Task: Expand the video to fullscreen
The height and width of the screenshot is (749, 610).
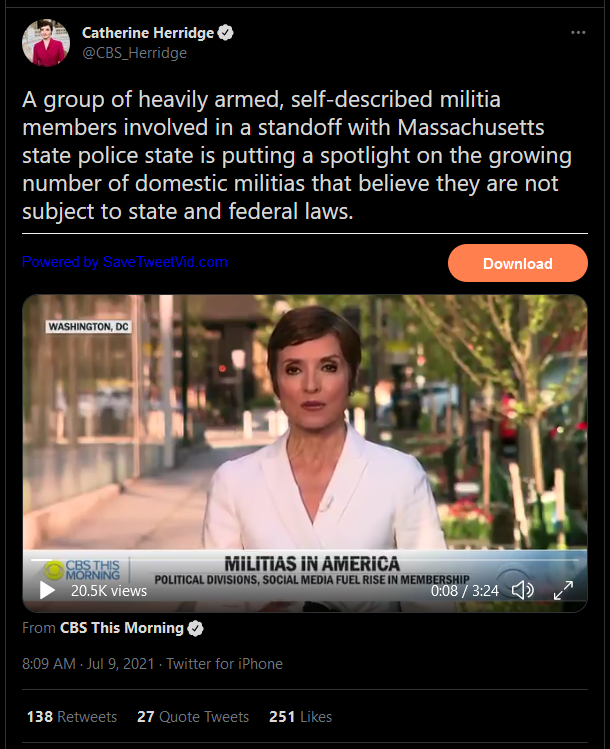Action: (563, 590)
